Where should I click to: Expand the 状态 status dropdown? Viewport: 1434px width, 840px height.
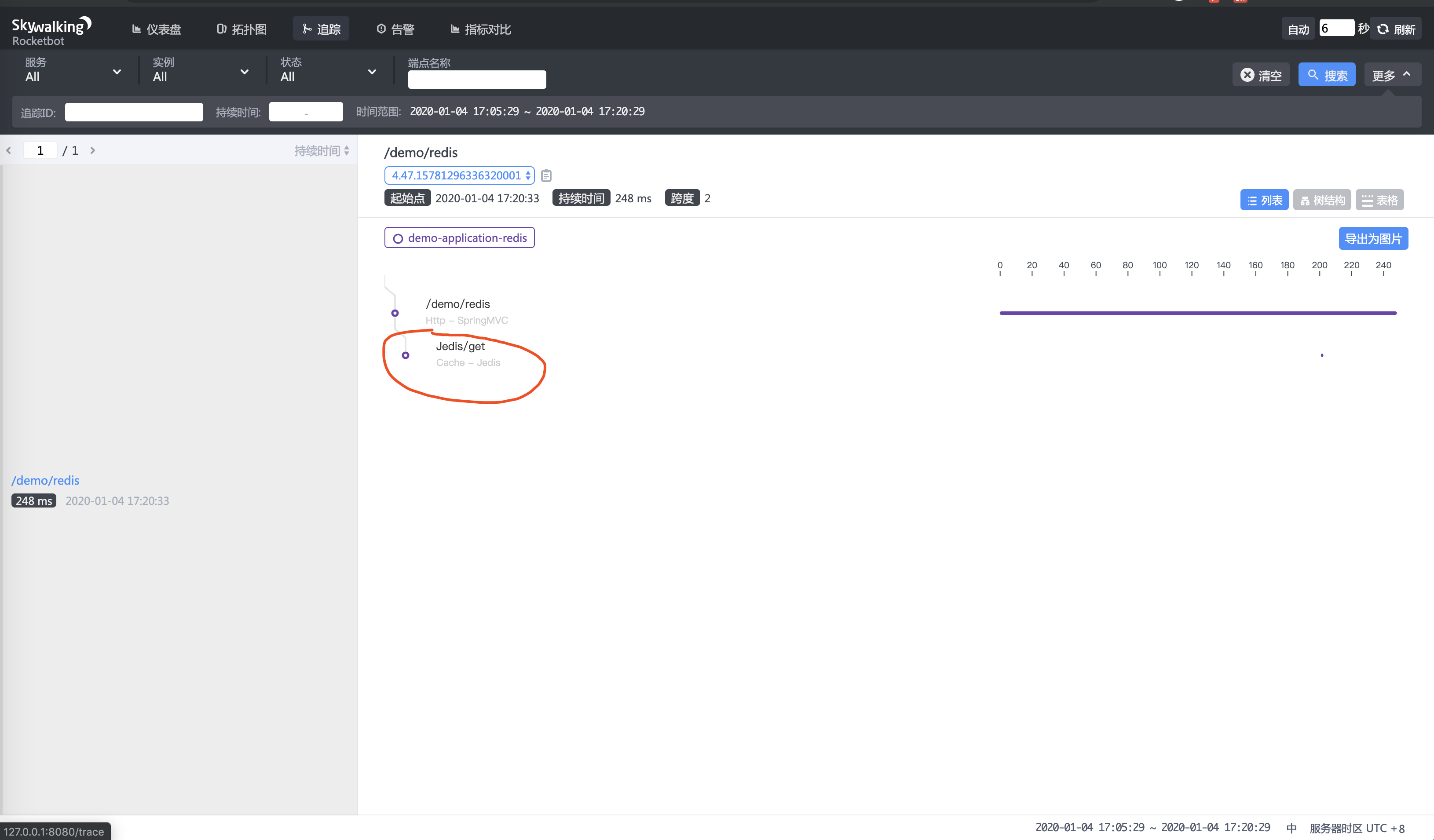pyautogui.click(x=328, y=70)
